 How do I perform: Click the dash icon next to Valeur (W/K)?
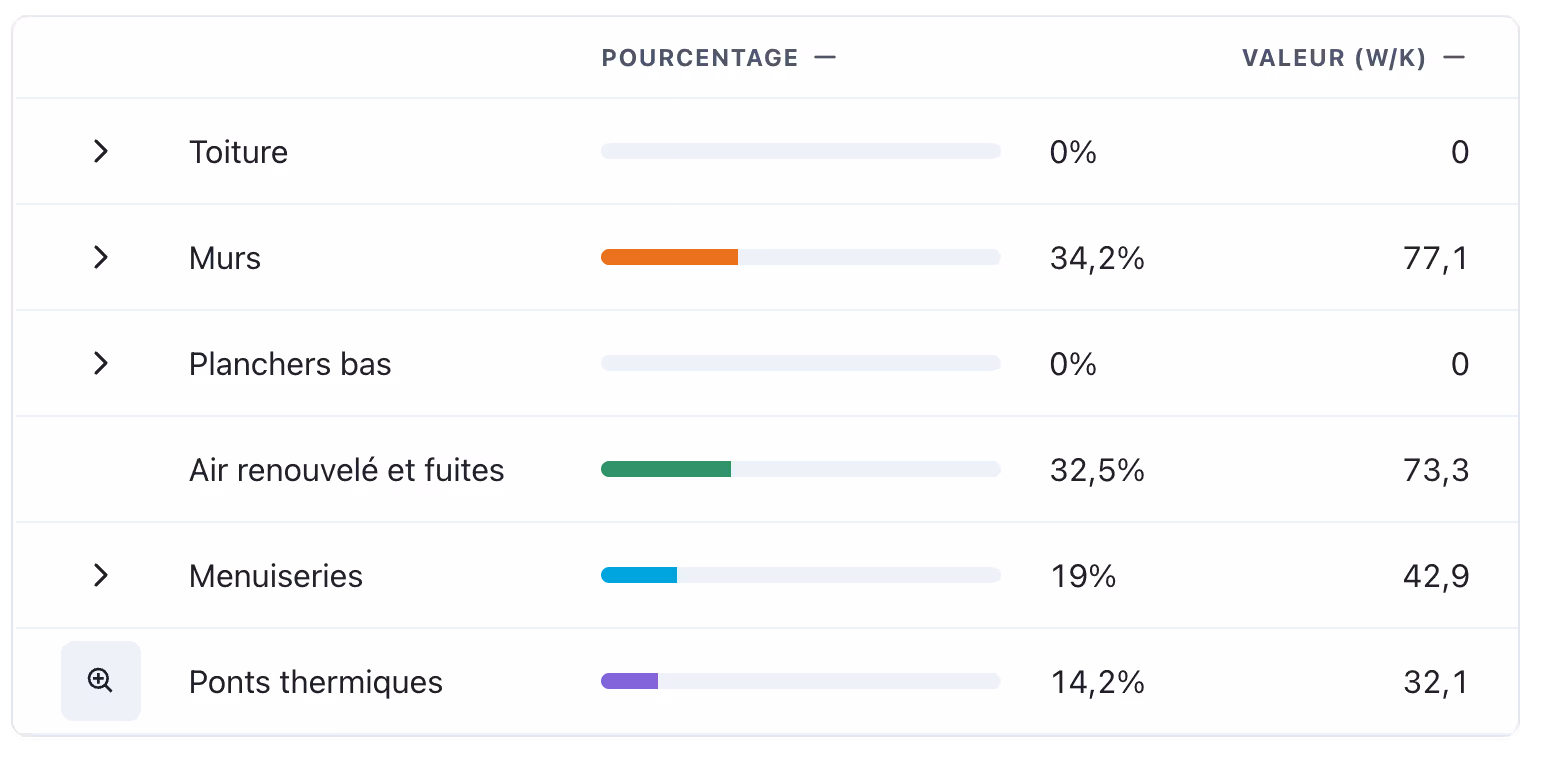[x=1455, y=57]
